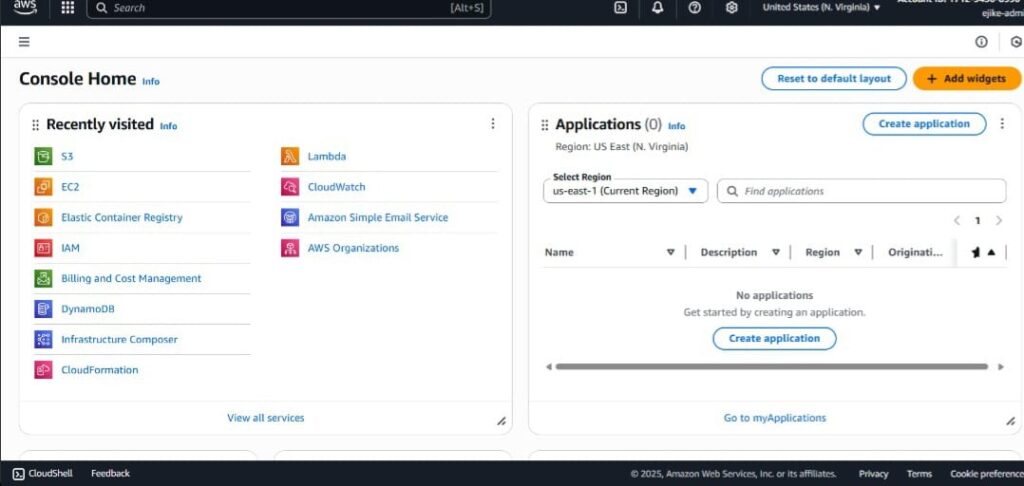1024x486 pixels.
Task: Open settings gear in top navigation
Action: pos(732,8)
